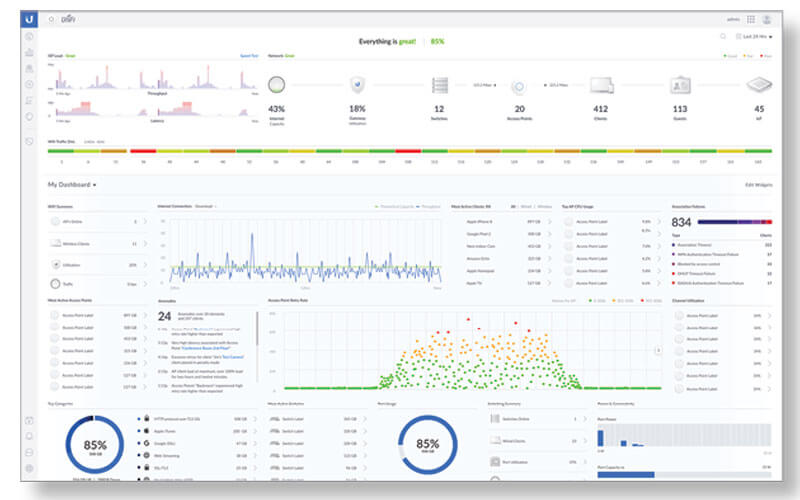The height and width of the screenshot is (500, 800).
Task: Select the Clients devices icon
Action: point(601,86)
